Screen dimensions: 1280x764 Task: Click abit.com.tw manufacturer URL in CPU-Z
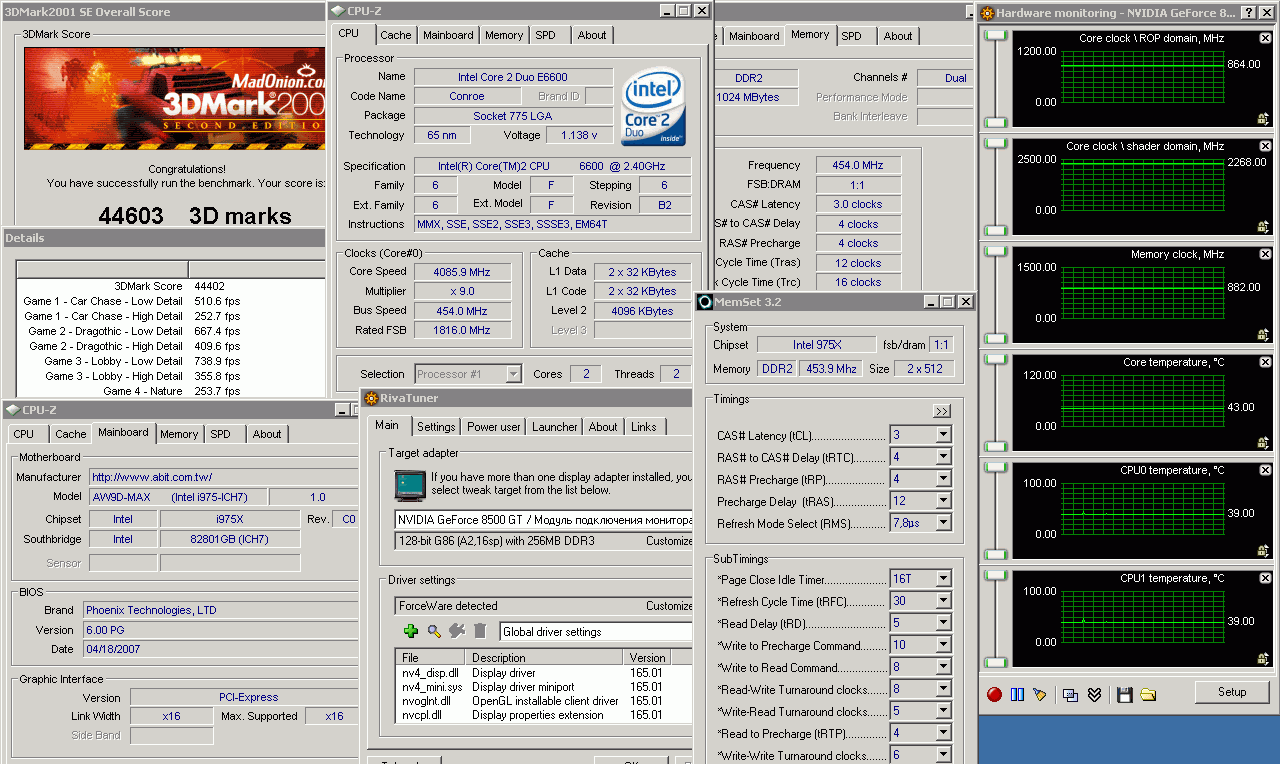coord(152,477)
